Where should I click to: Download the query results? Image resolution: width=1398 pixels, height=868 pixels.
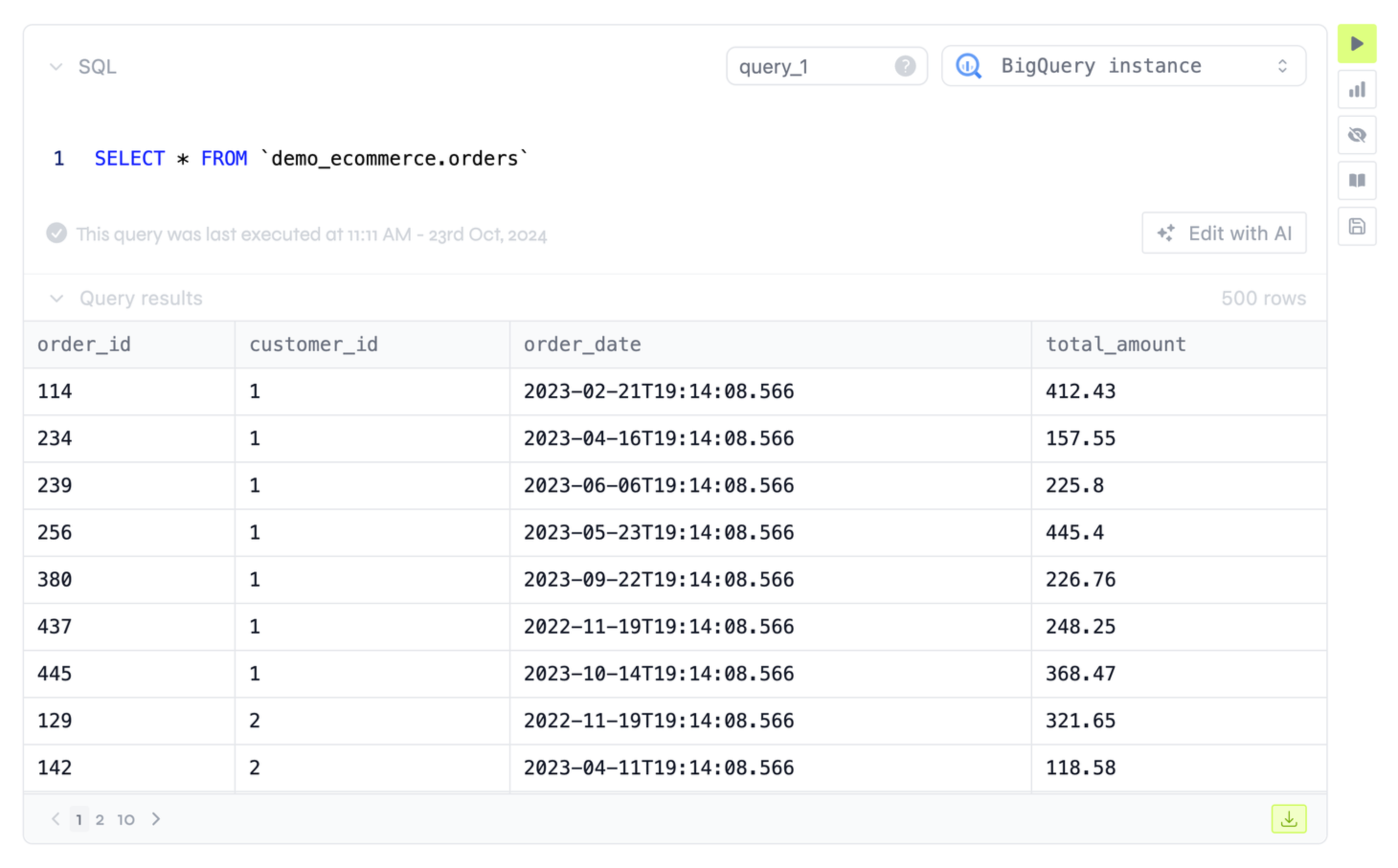(1289, 819)
